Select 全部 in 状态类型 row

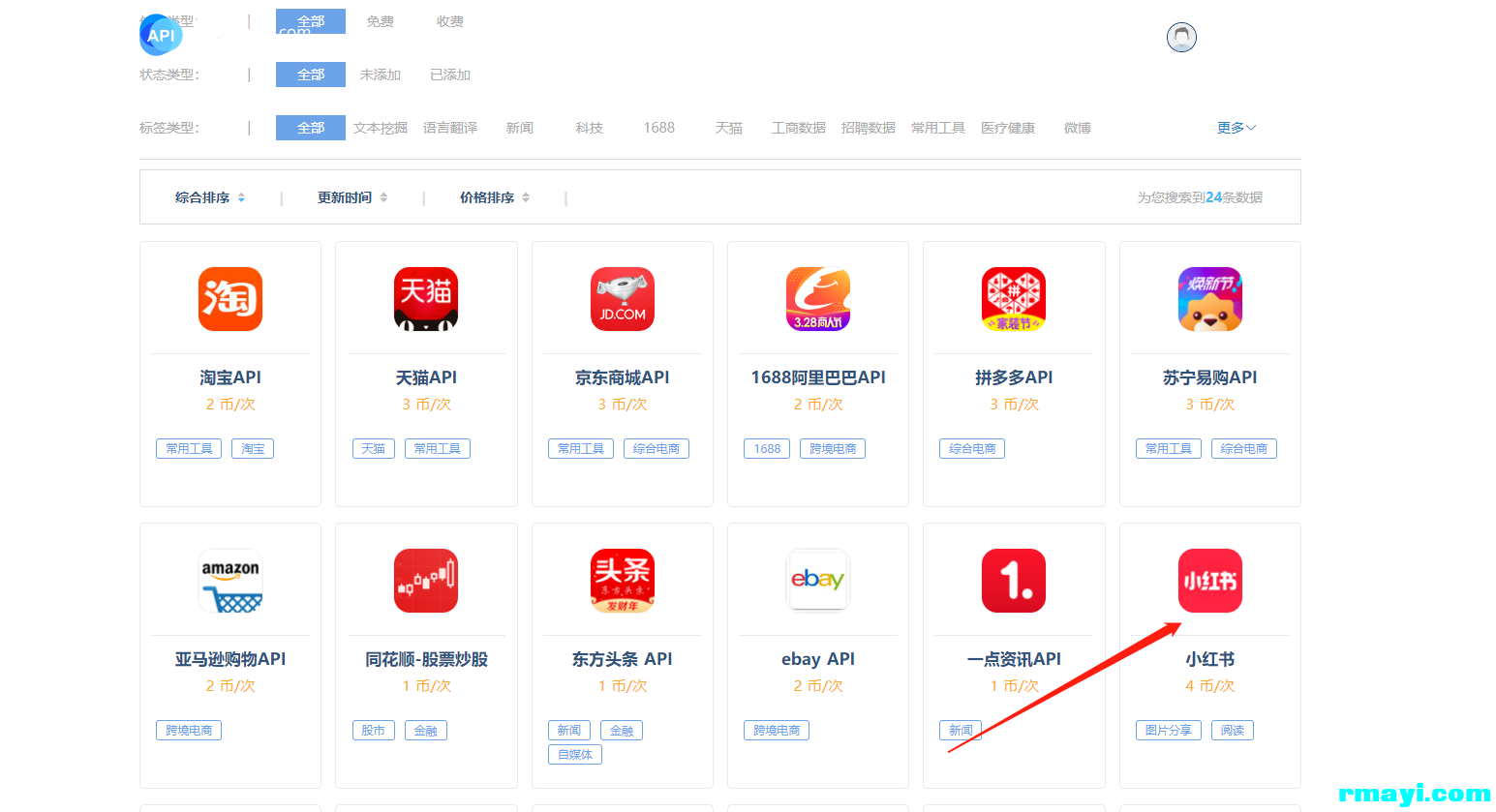(x=311, y=75)
